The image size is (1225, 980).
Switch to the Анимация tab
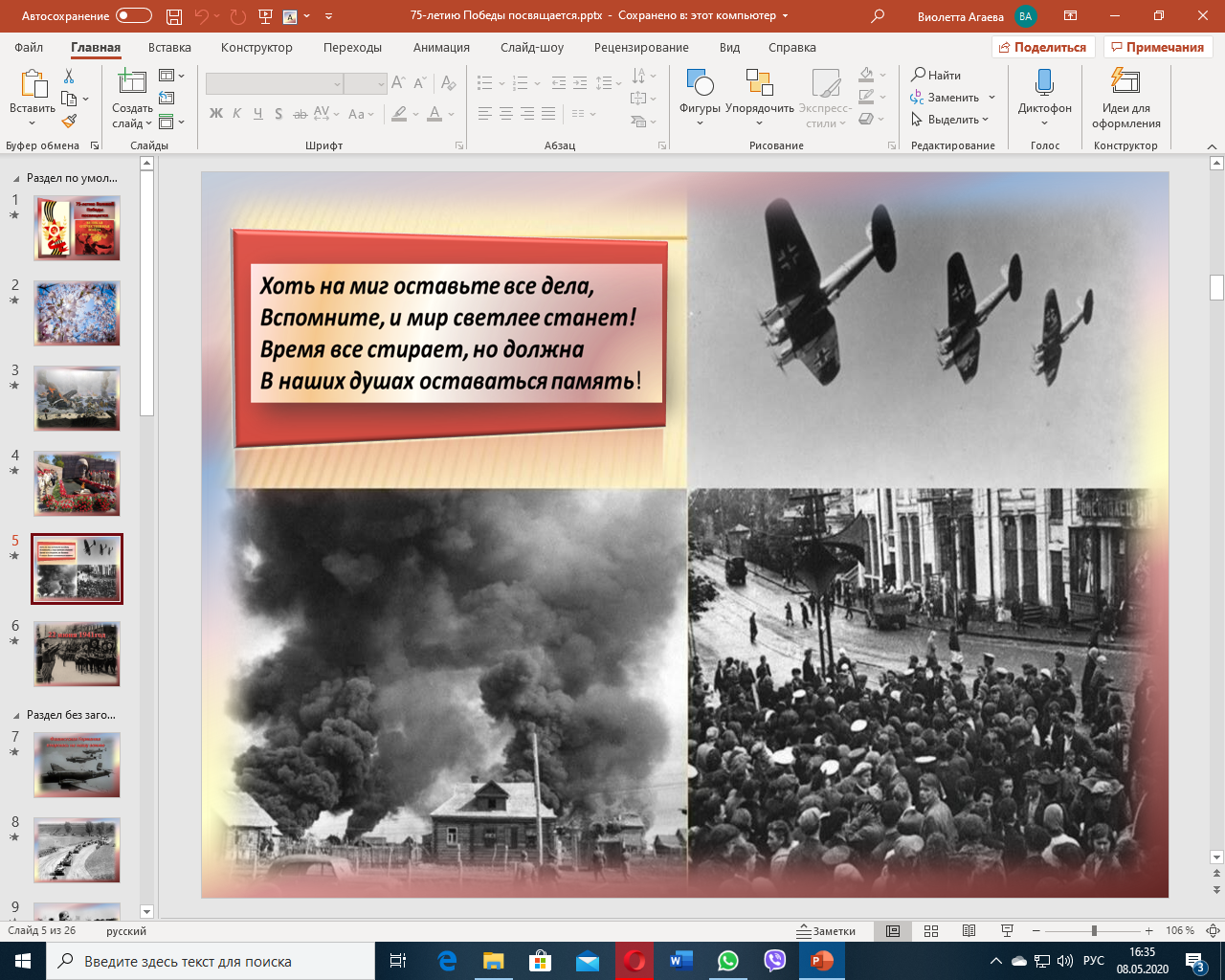pos(441,47)
